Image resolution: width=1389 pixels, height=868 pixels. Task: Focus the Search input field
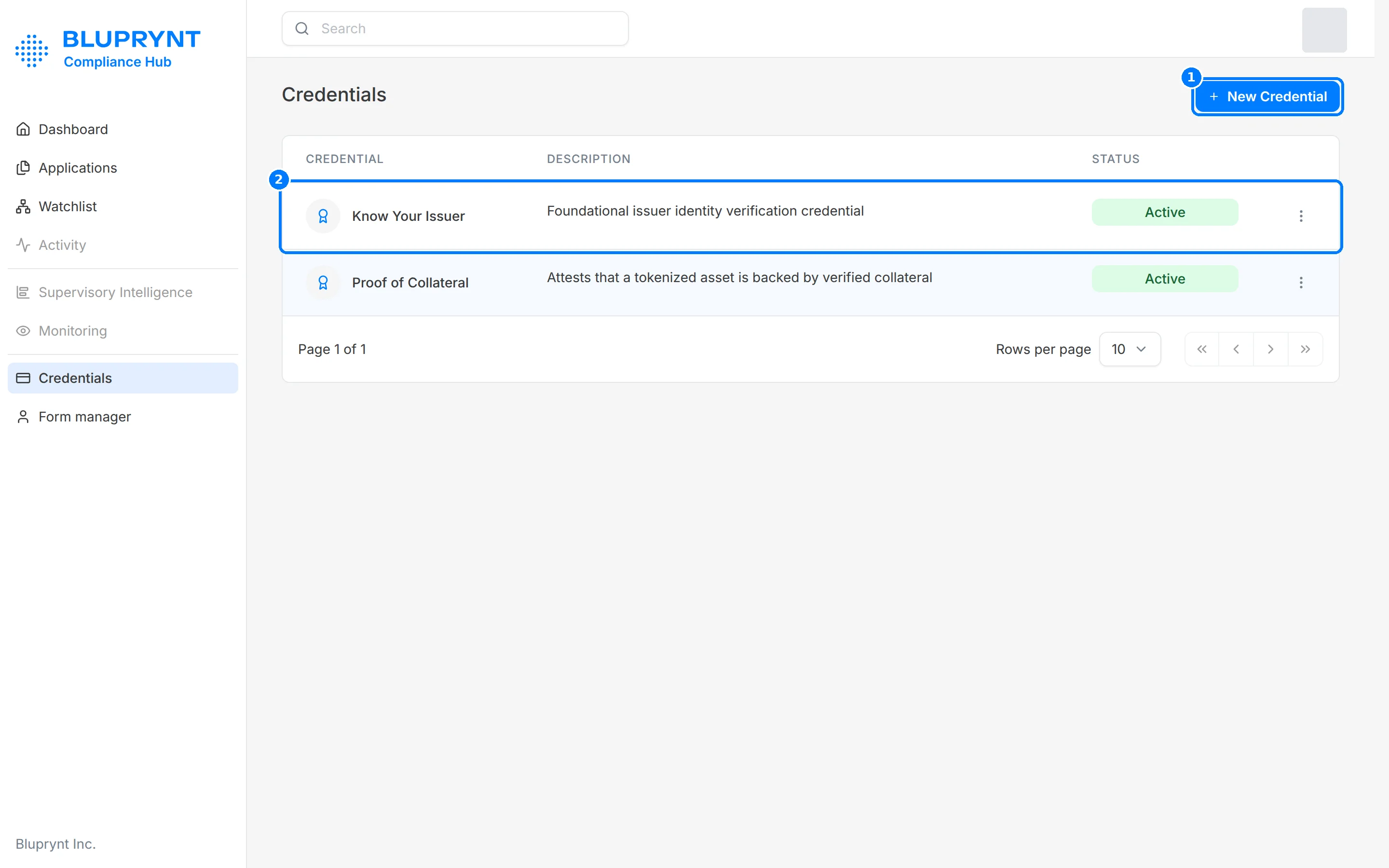tap(455, 28)
